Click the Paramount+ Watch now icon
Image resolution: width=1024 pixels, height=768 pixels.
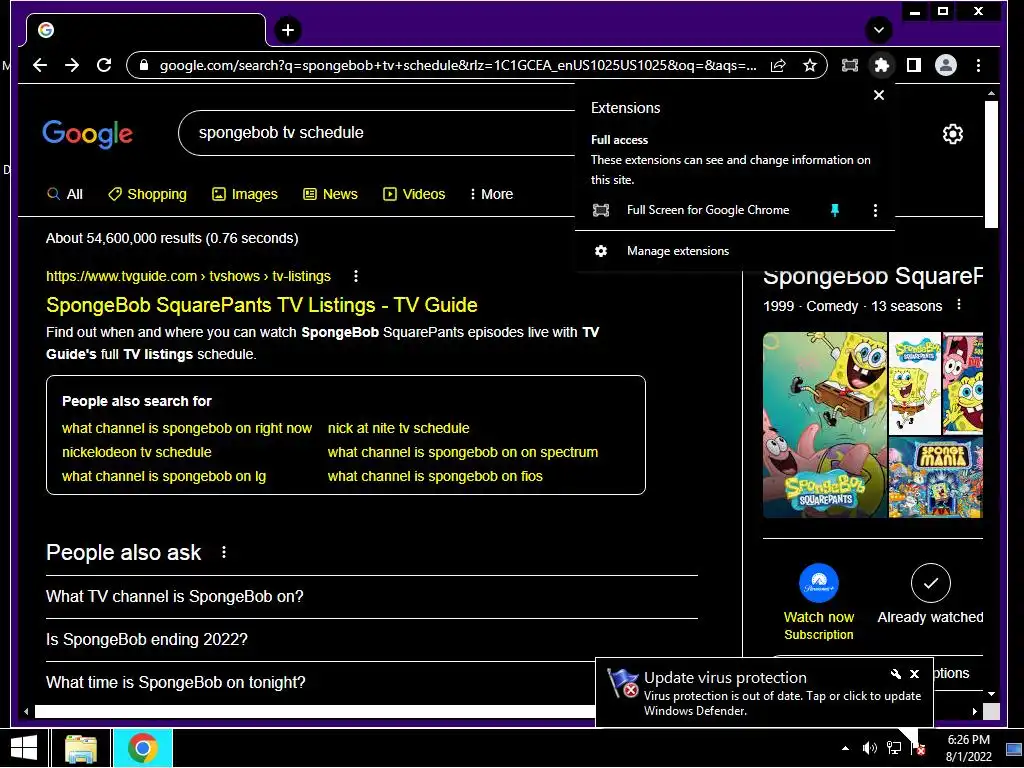(819, 583)
